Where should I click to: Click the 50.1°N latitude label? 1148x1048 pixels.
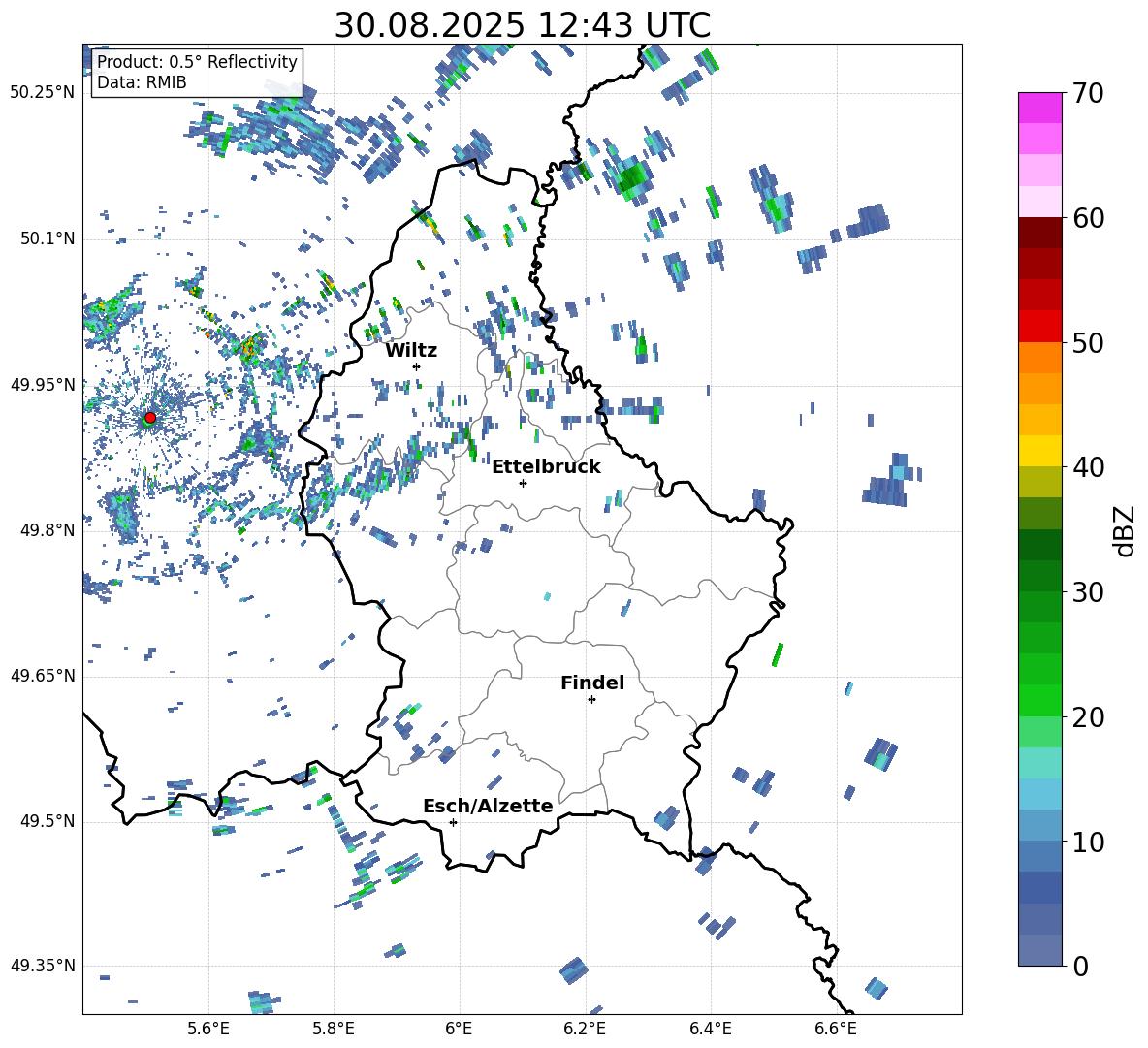(47, 238)
